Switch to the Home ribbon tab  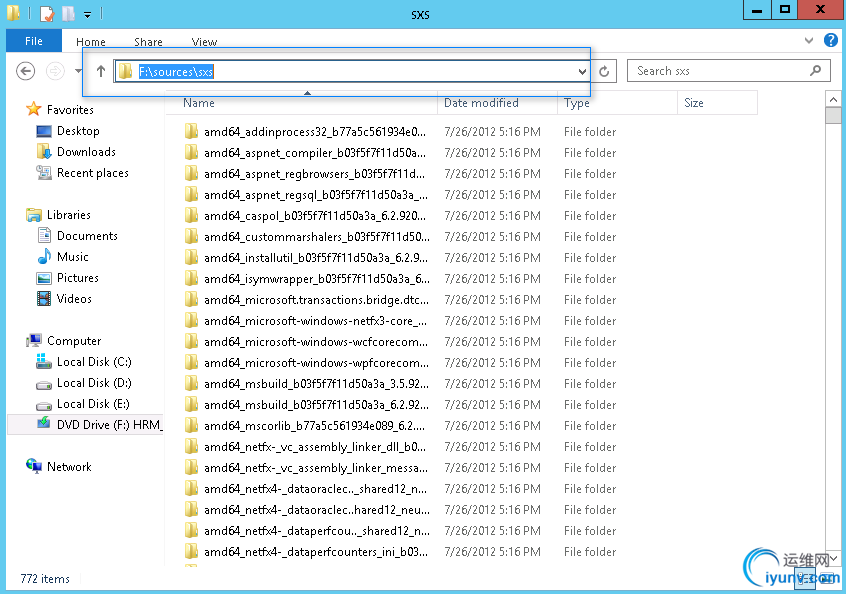coord(91,42)
